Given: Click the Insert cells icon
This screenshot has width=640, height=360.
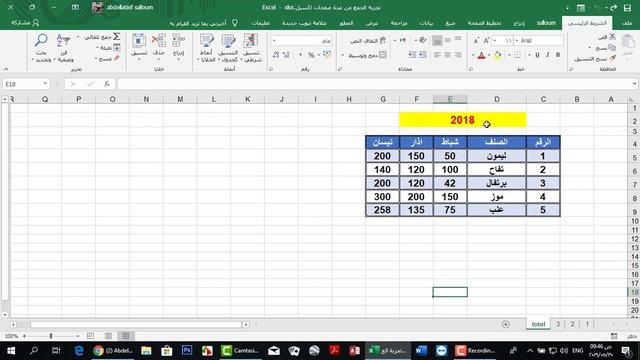Looking at the screenshot, I should pyautogui.click(x=178, y=48).
